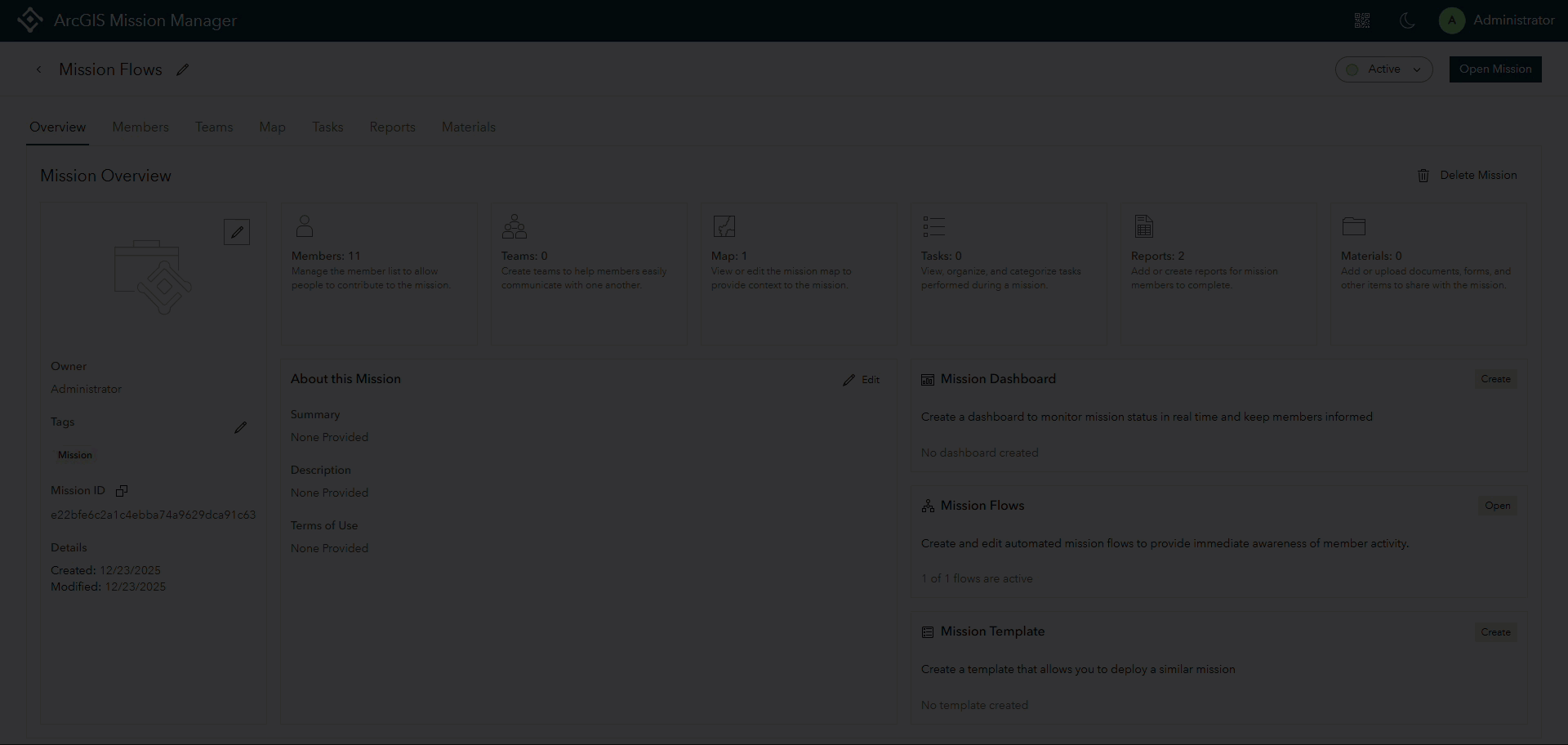Switch to the Materials tab
The height and width of the screenshot is (745, 1568).
(x=469, y=127)
